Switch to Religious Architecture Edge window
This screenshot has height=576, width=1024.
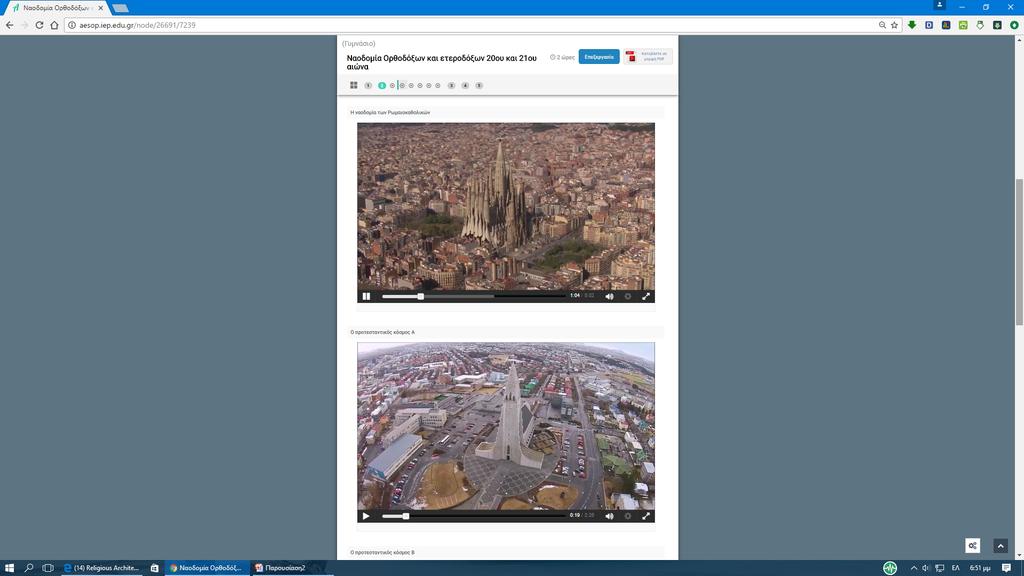(x=102, y=568)
